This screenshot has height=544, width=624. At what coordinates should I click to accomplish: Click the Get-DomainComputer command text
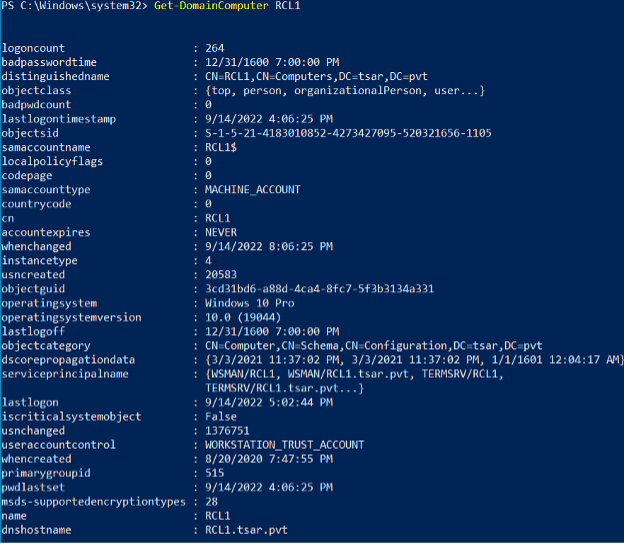click(211, 6)
